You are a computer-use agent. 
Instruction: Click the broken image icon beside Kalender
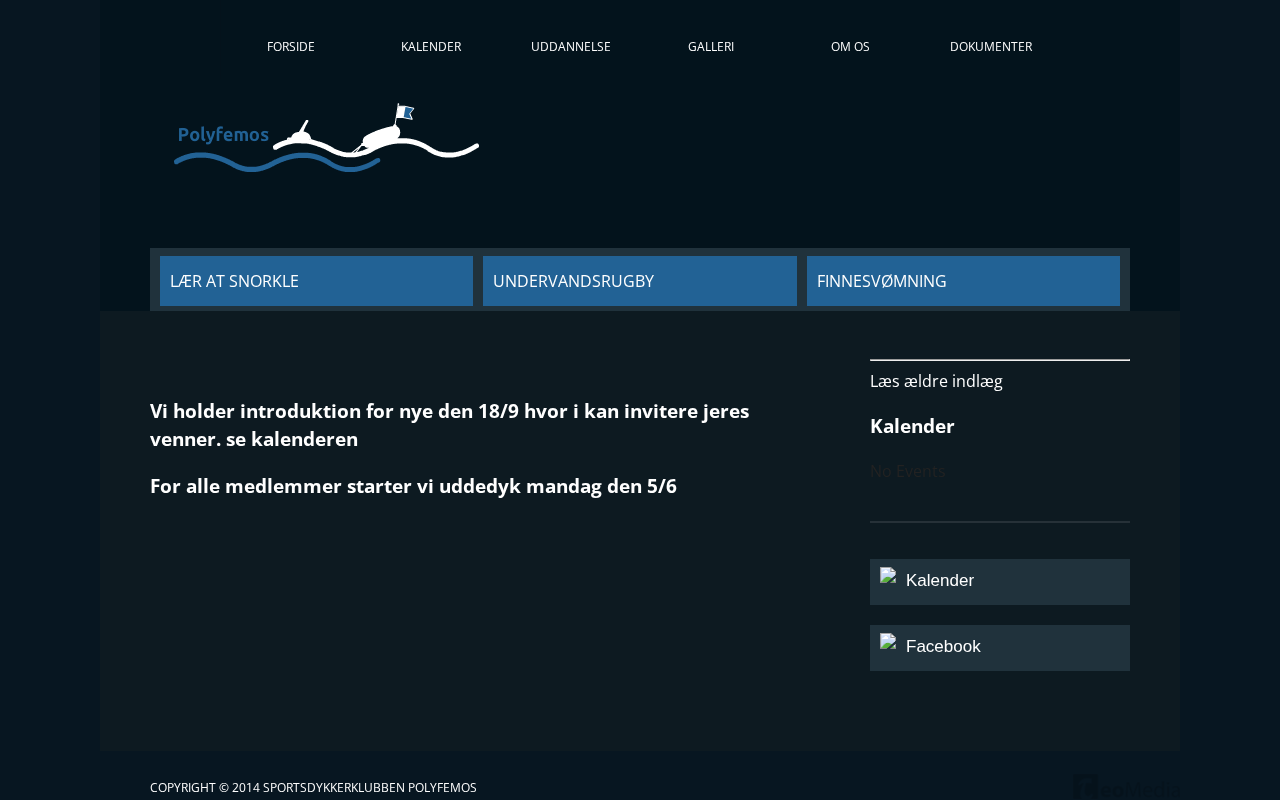pos(888,575)
